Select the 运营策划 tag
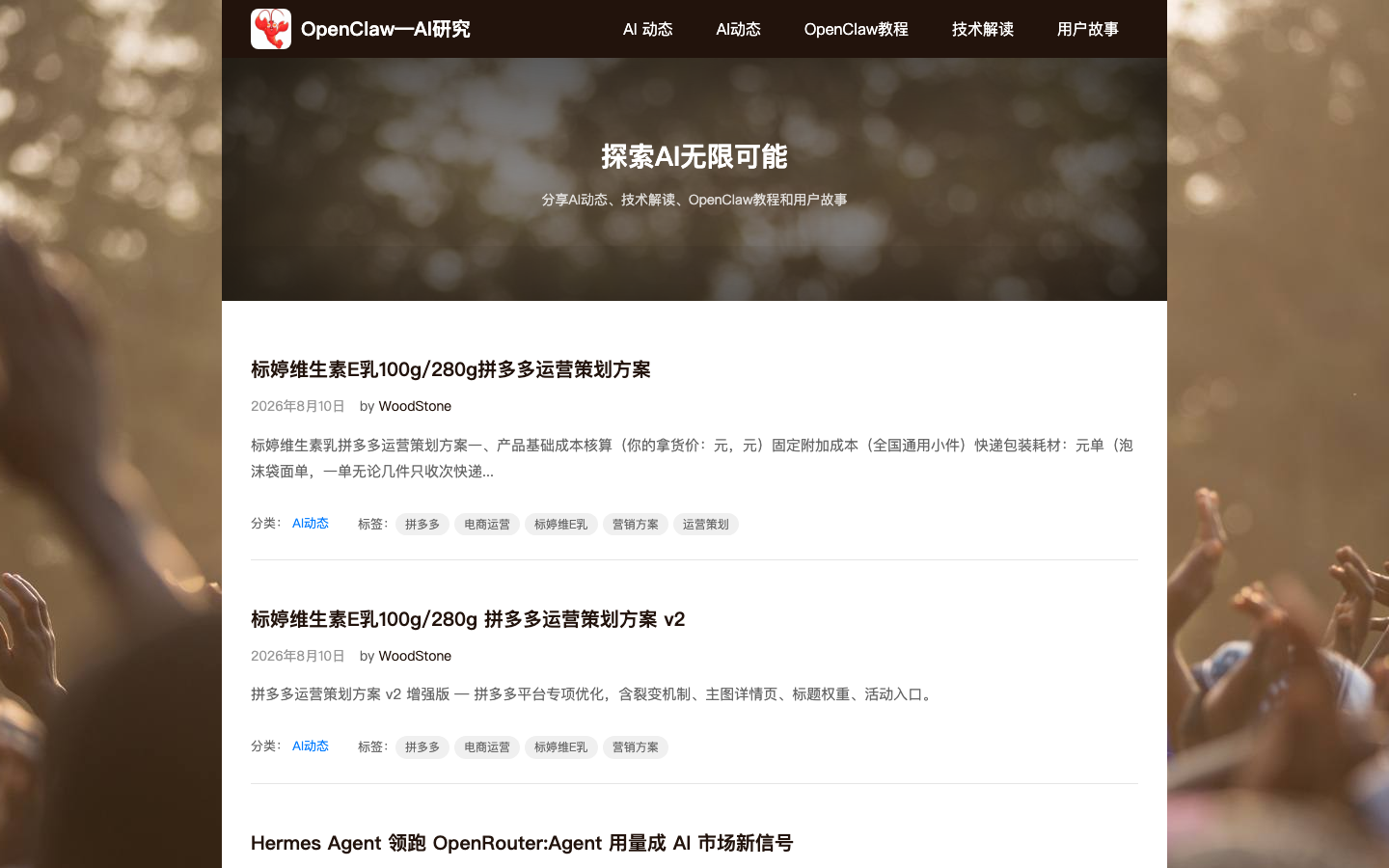The width and height of the screenshot is (1389, 868). 706,525
